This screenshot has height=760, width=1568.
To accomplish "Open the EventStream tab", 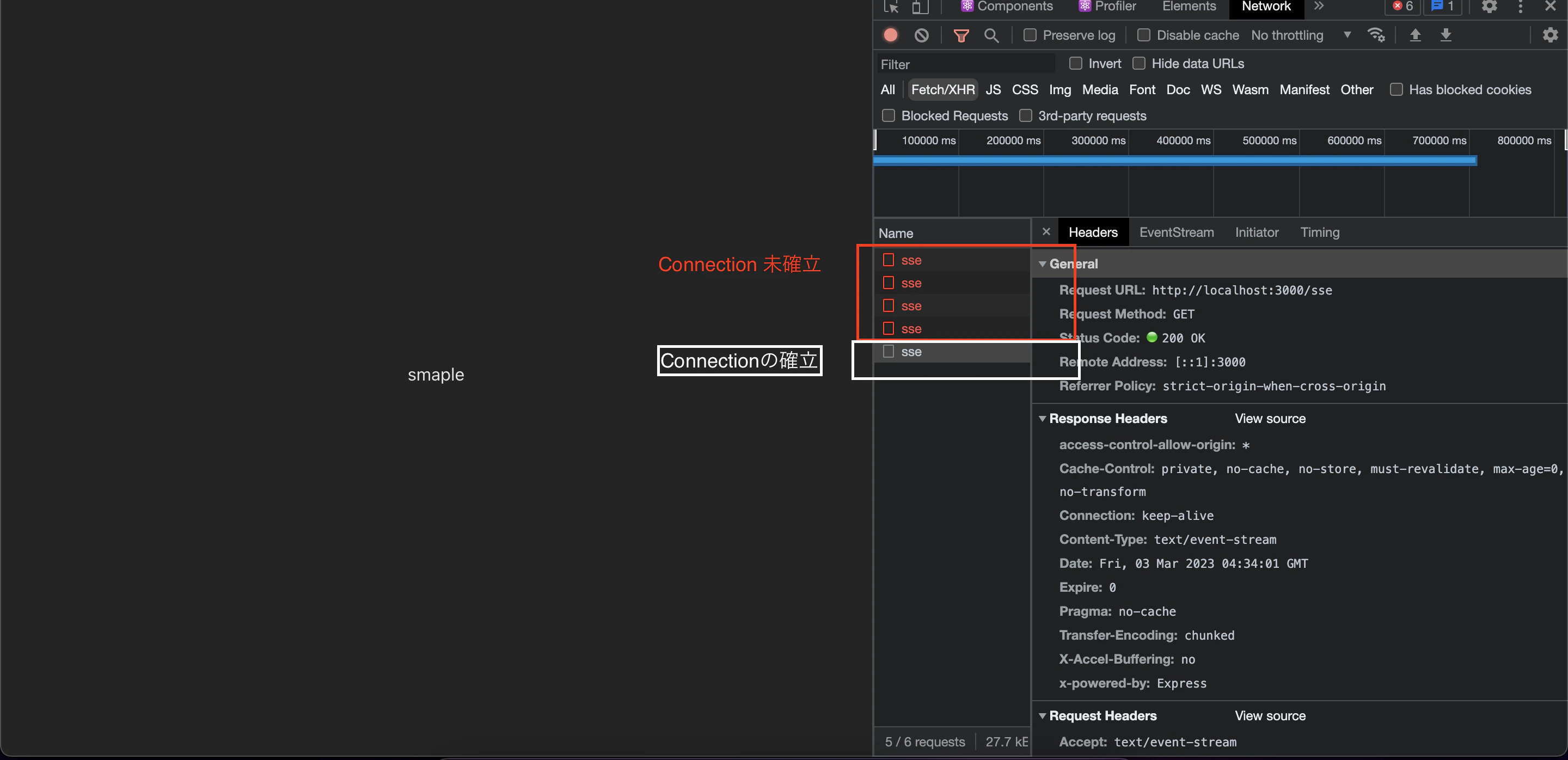I will click(x=1176, y=232).
